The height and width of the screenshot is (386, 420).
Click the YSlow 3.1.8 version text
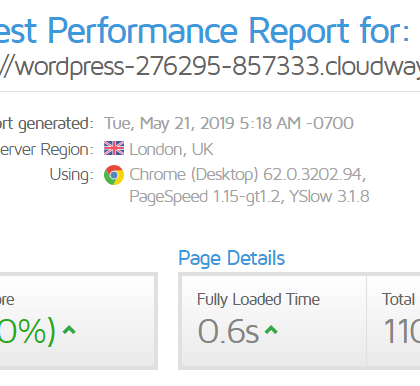pyautogui.click(x=329, y=196)
